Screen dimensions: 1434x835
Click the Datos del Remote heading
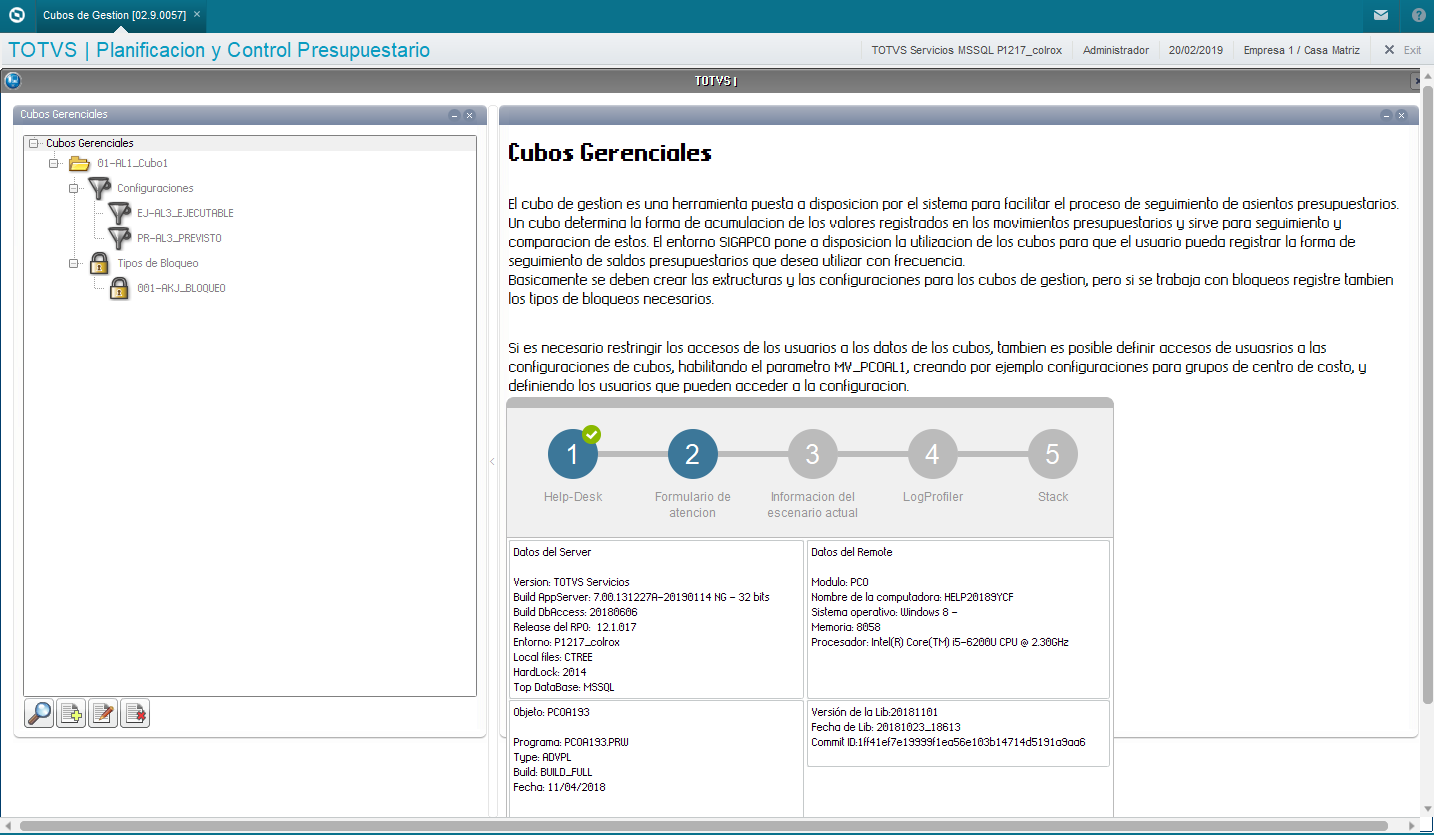pos(852,552)
